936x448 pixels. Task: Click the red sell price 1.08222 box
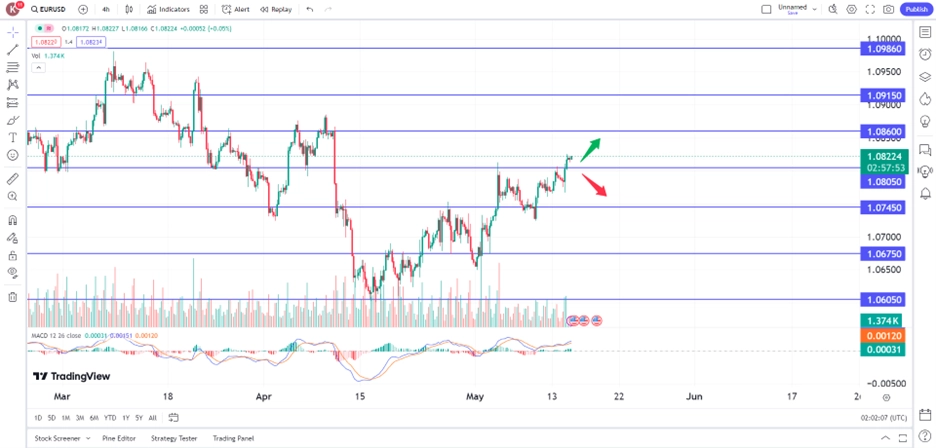46,42
